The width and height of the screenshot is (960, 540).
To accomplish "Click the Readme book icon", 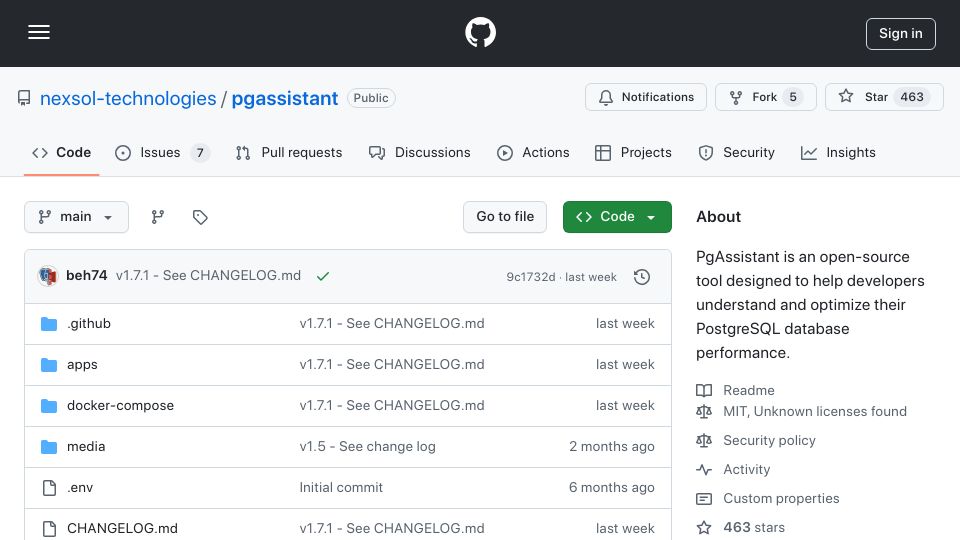I will pos(704,391).
